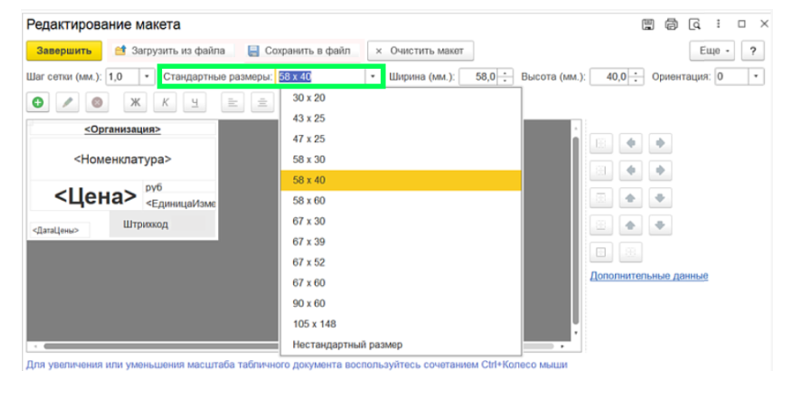
Task: Choose 67 x 30 from size list
Action: (x=401, y=222)
